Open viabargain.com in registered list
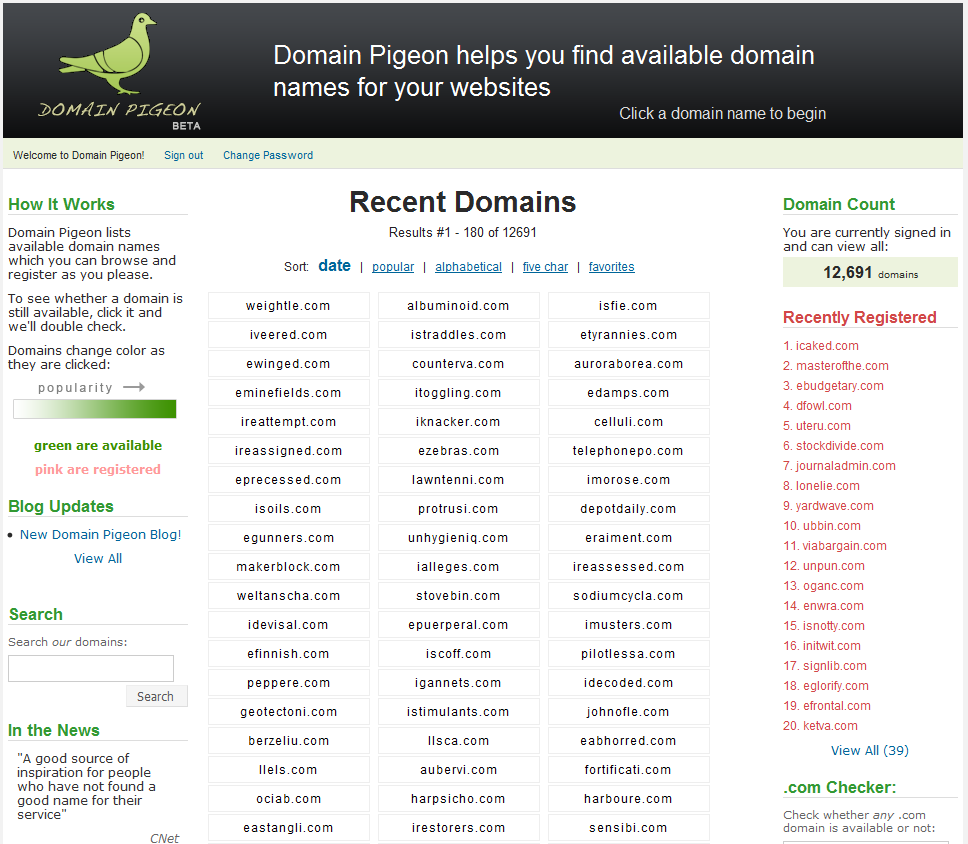This screenshot has height=844, width=968. tap(844, 546)
